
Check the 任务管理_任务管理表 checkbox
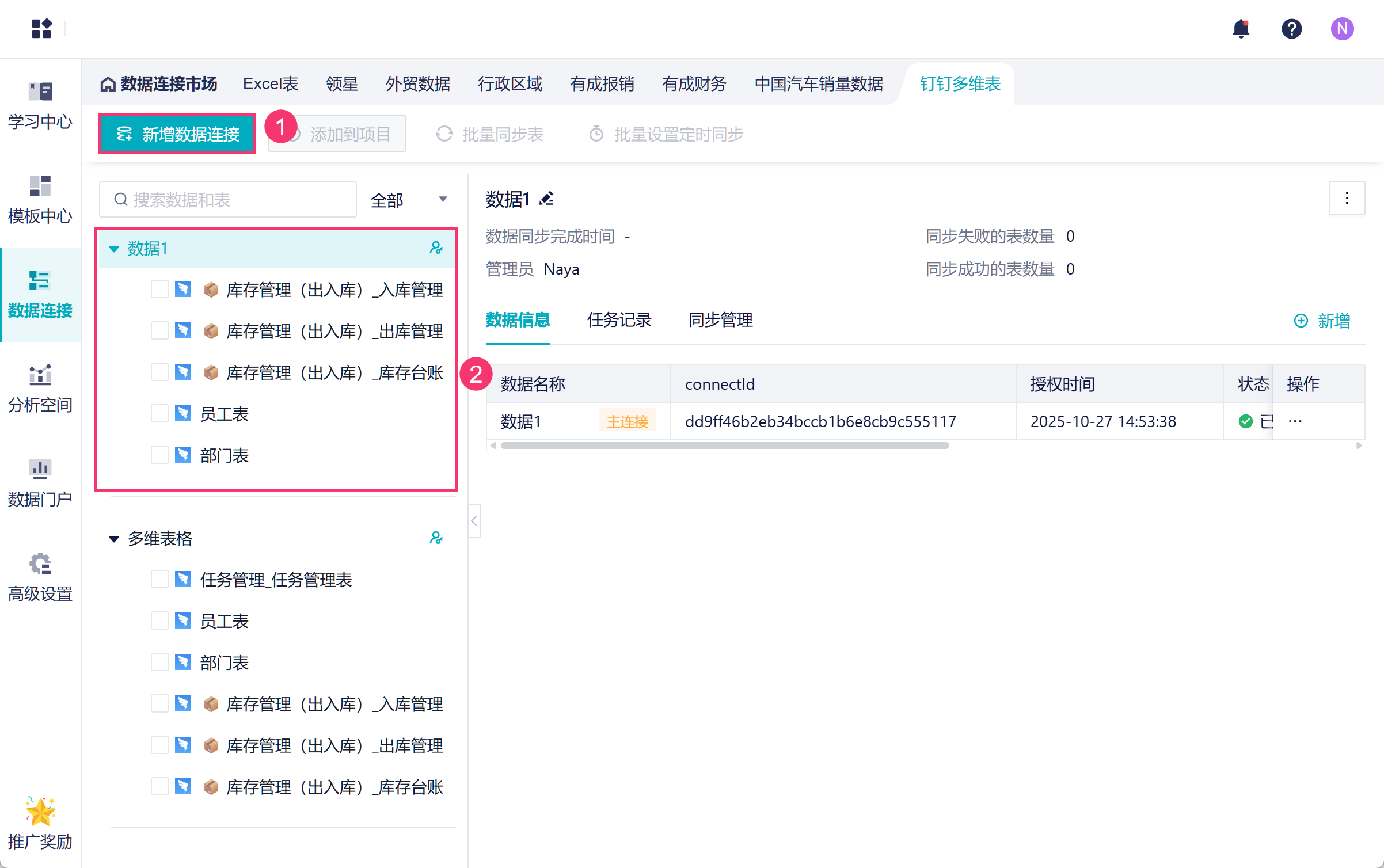(159, 580)
